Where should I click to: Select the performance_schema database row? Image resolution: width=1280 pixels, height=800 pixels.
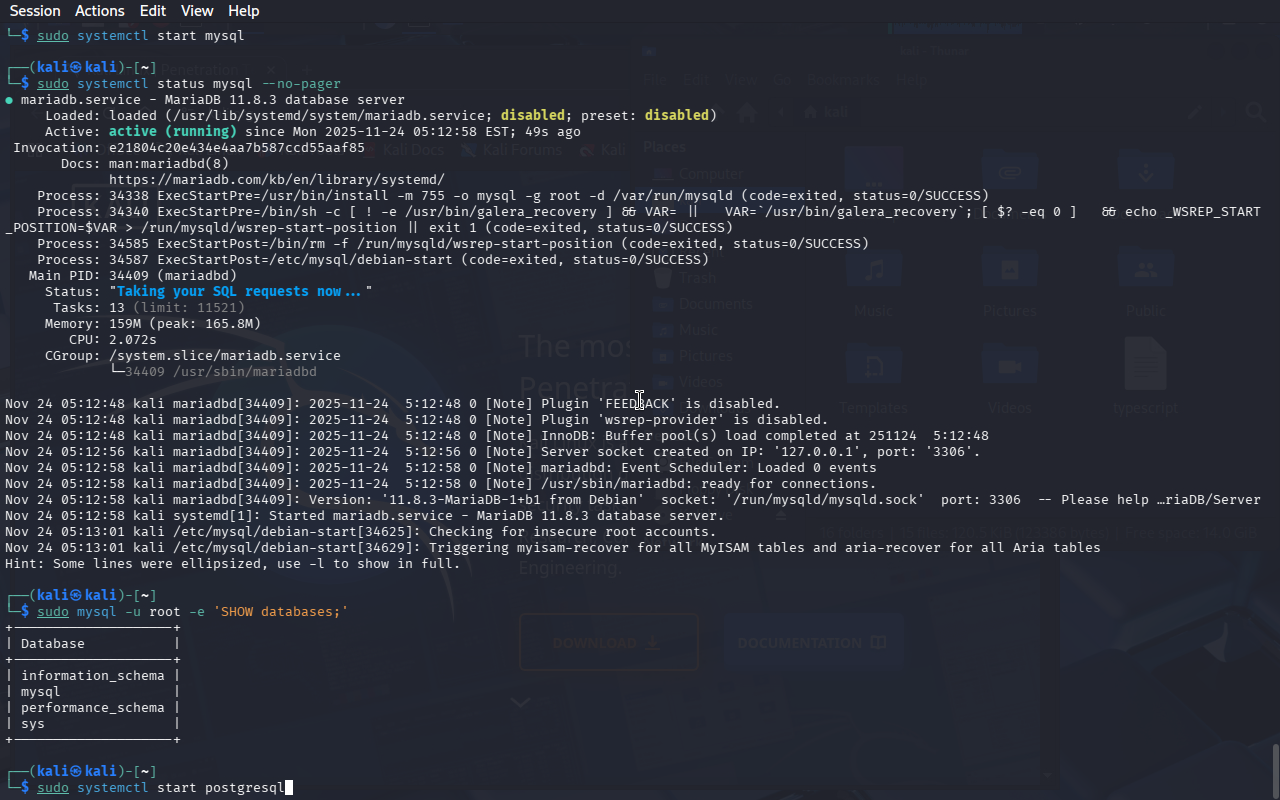pyautogui.click(x=92, y=708)
